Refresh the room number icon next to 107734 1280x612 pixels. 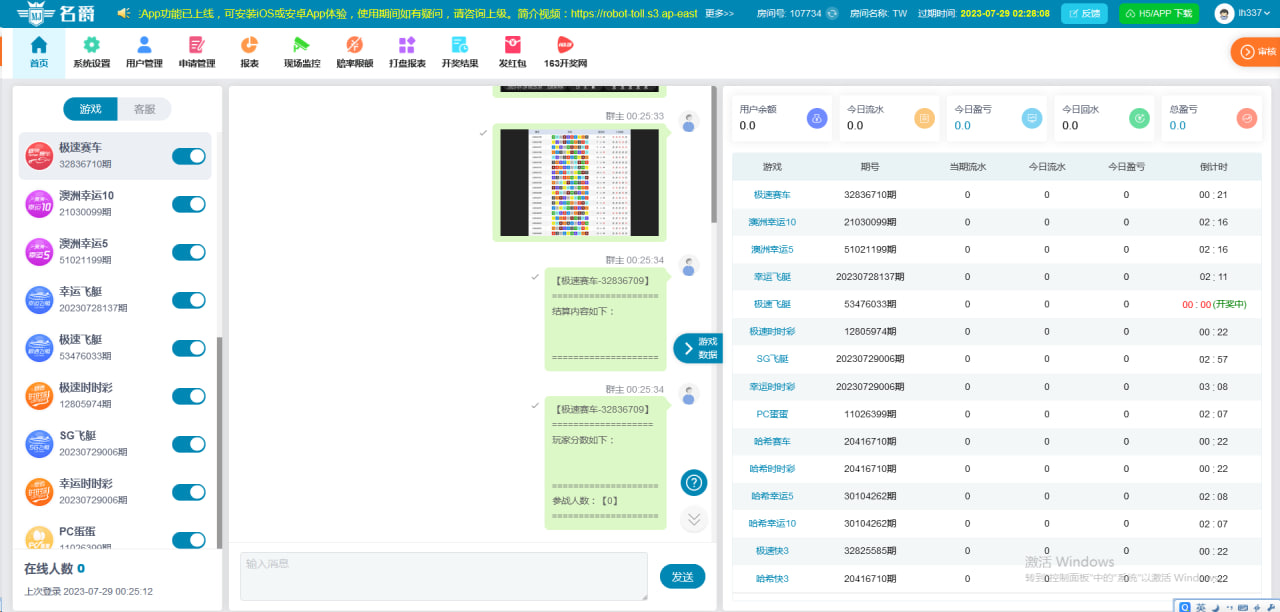[x=832, y=14]
